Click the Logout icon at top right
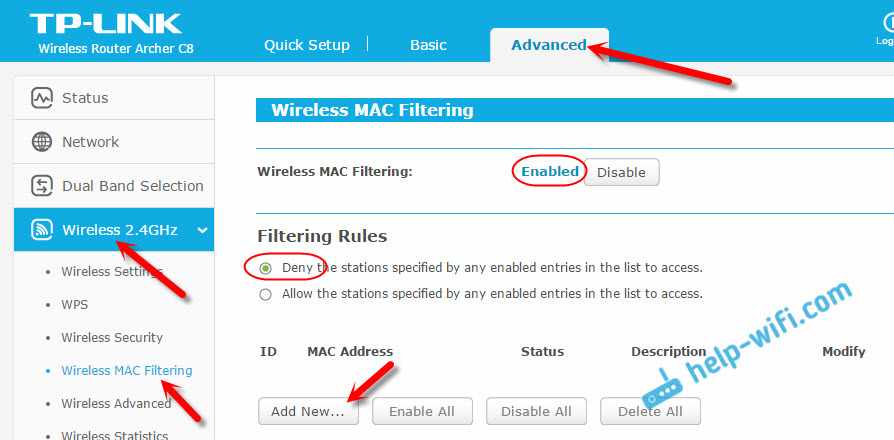 (x=888, y=23)
